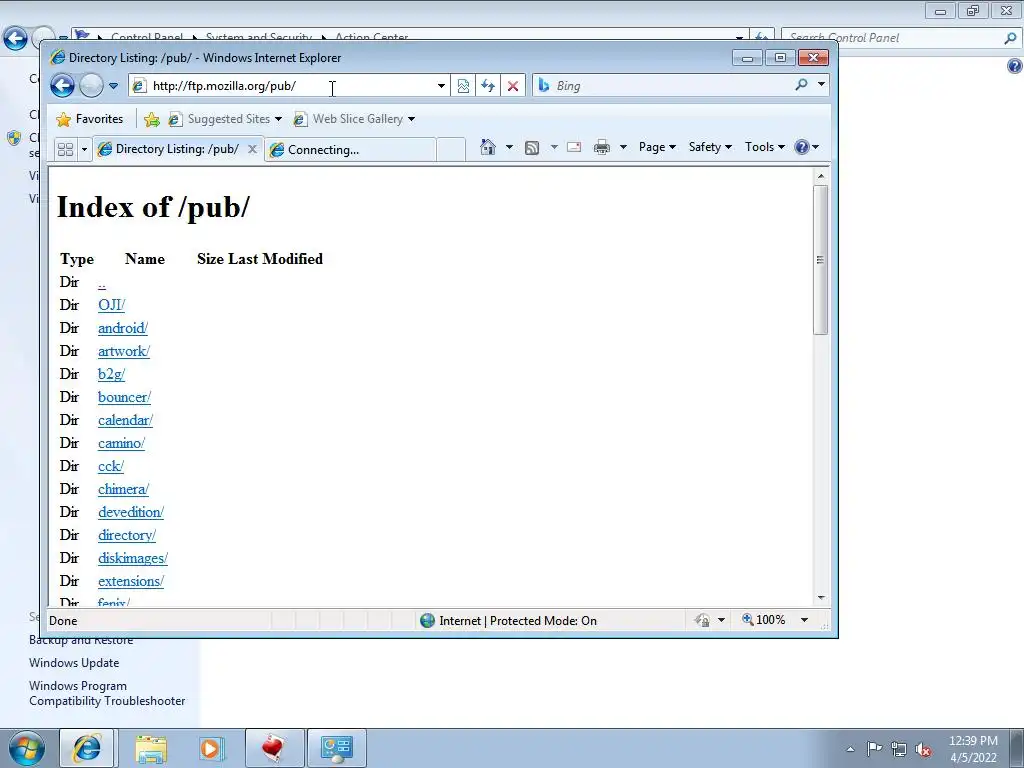Open the Page menu
This screenshot has width=1024, height=768.
point(657,147)
